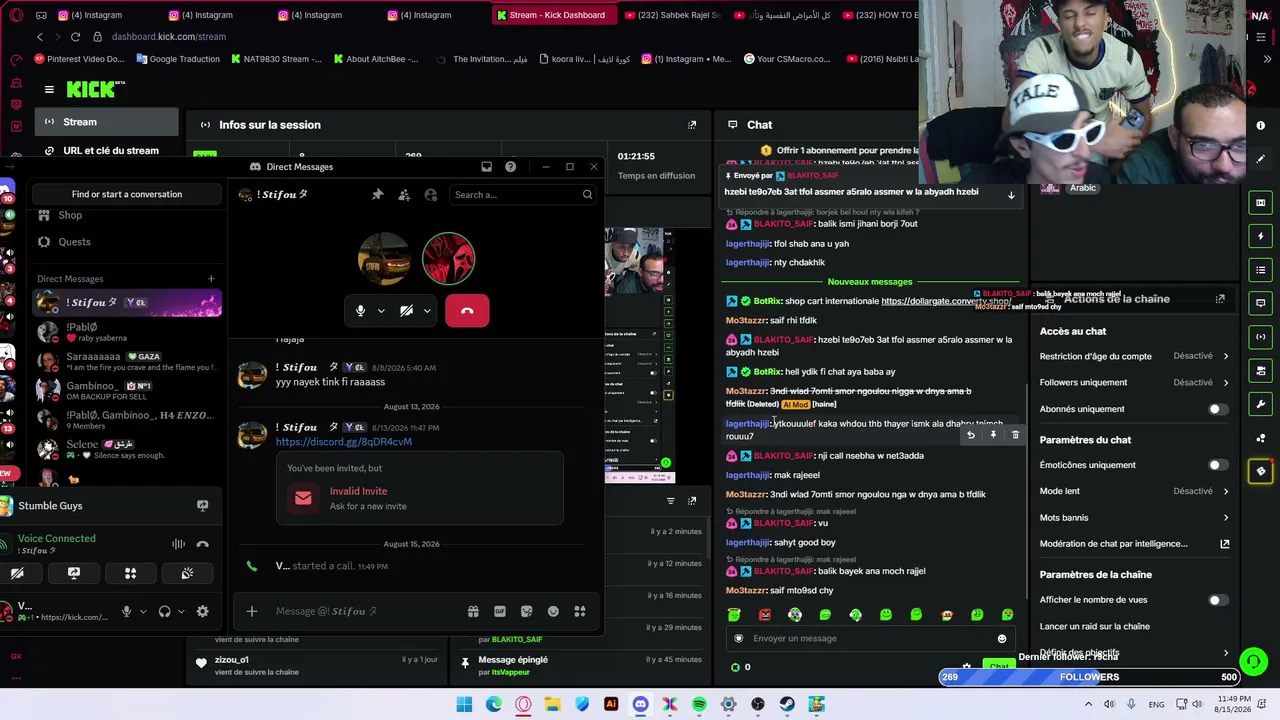Delete the hovered lagerthajiji chat message

tap(1015, 435)
